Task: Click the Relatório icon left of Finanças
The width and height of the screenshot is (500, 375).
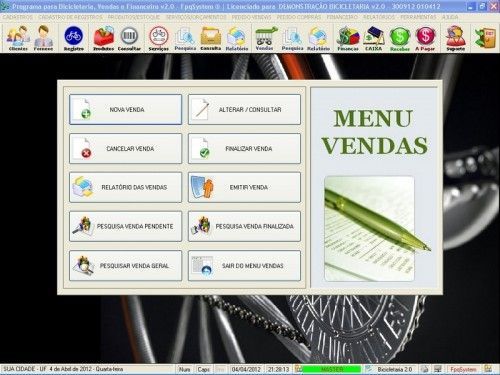Action: [318, 38]
